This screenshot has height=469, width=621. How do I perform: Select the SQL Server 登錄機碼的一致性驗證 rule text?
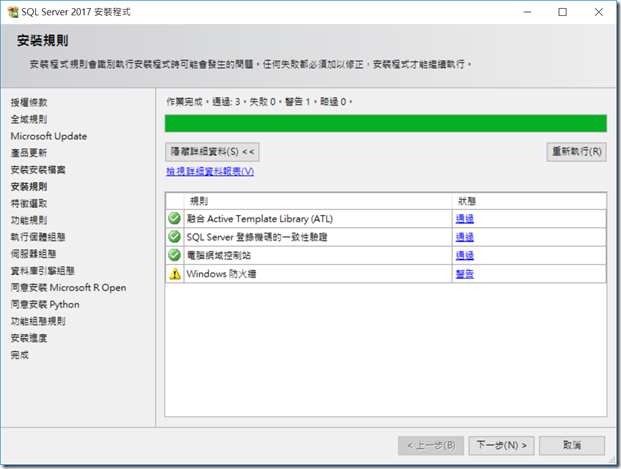coord(257,237)
